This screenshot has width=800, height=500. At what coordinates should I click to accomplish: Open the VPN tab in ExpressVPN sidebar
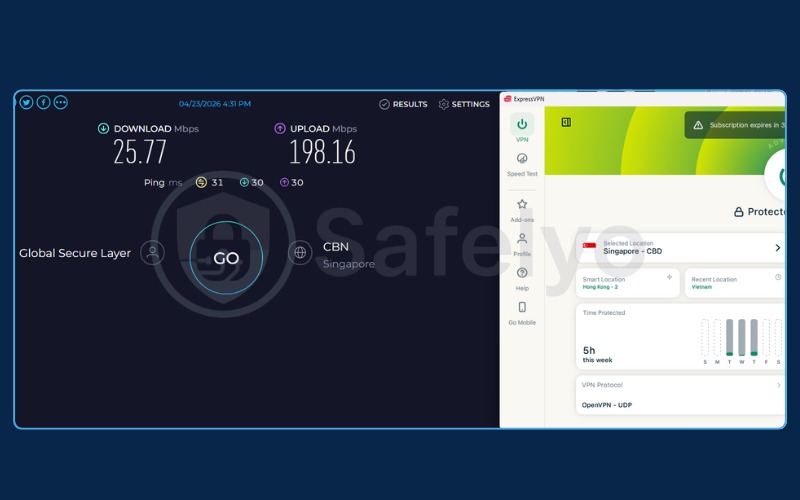click(x=522, y=128)
